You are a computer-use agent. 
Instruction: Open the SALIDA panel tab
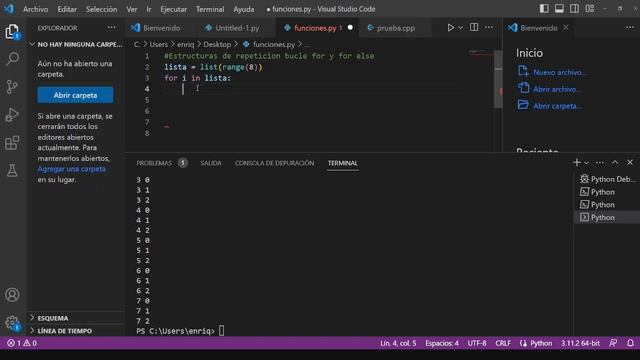pyautogui.click(x=211, y=163)
